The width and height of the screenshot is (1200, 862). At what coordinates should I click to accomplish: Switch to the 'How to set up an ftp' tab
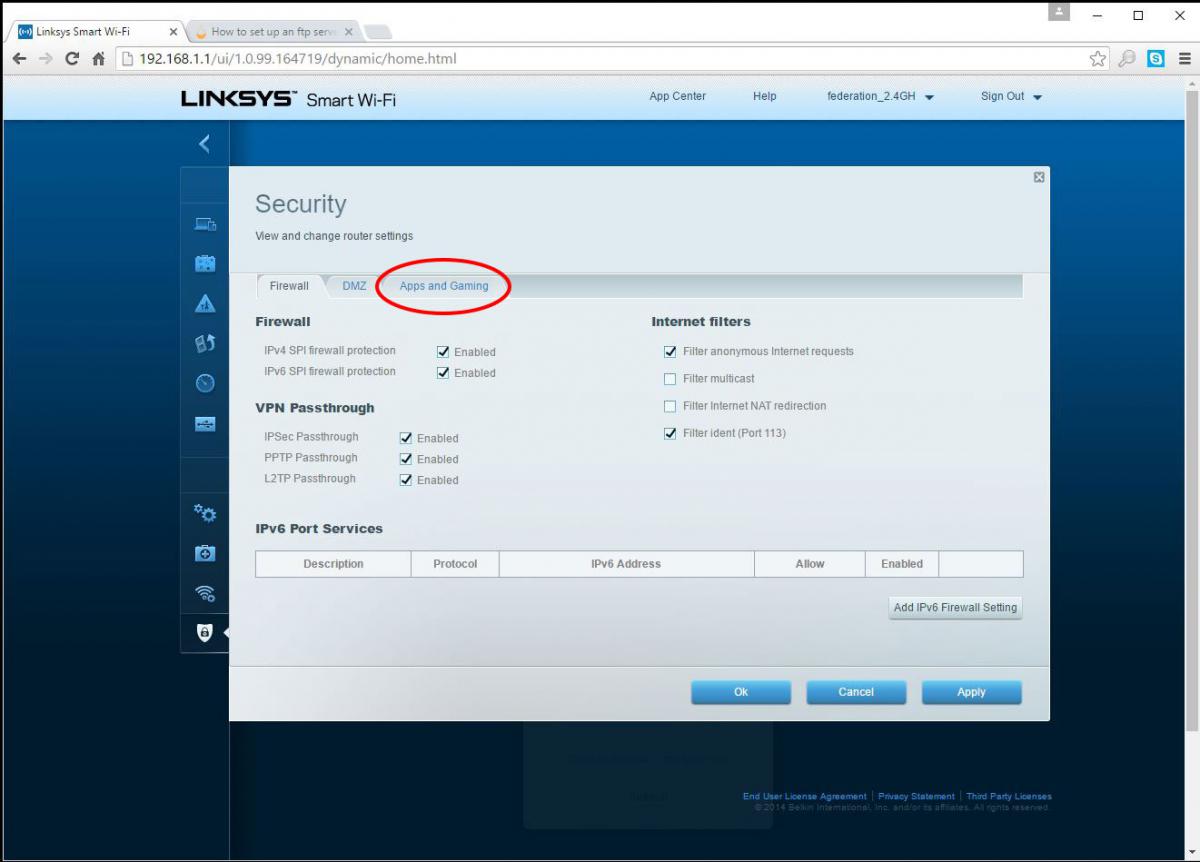pyautogui.click(x=272, y=31)
